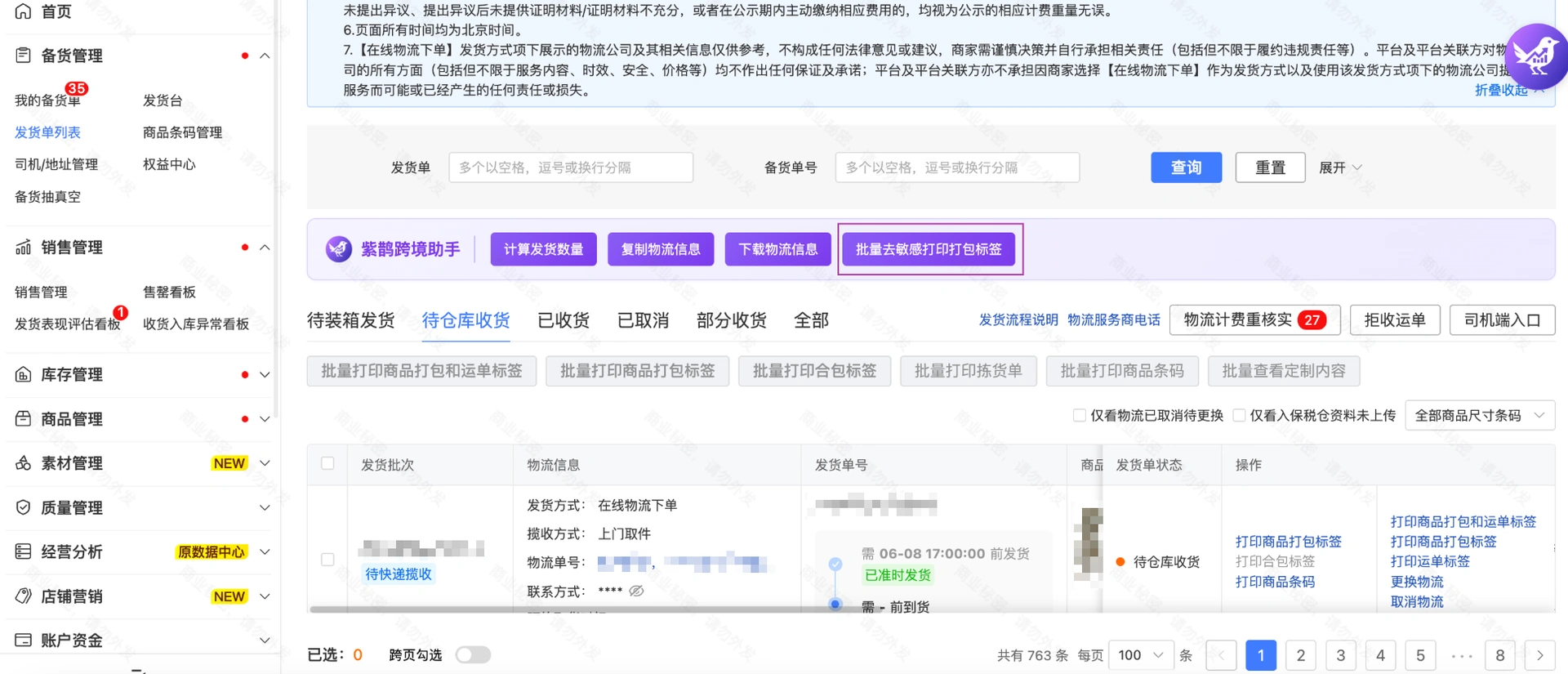
Task: Go to next page arrow
Action: point(1539,655)
